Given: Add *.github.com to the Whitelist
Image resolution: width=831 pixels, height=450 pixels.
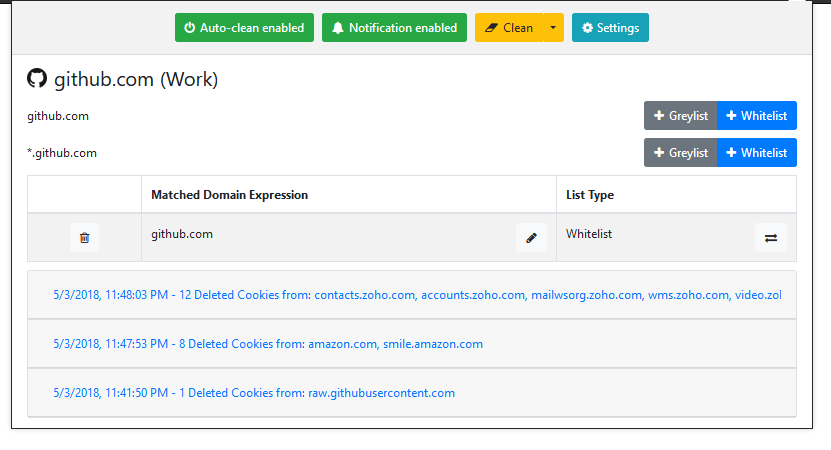Looking at the screenshot, I should 757,153.
